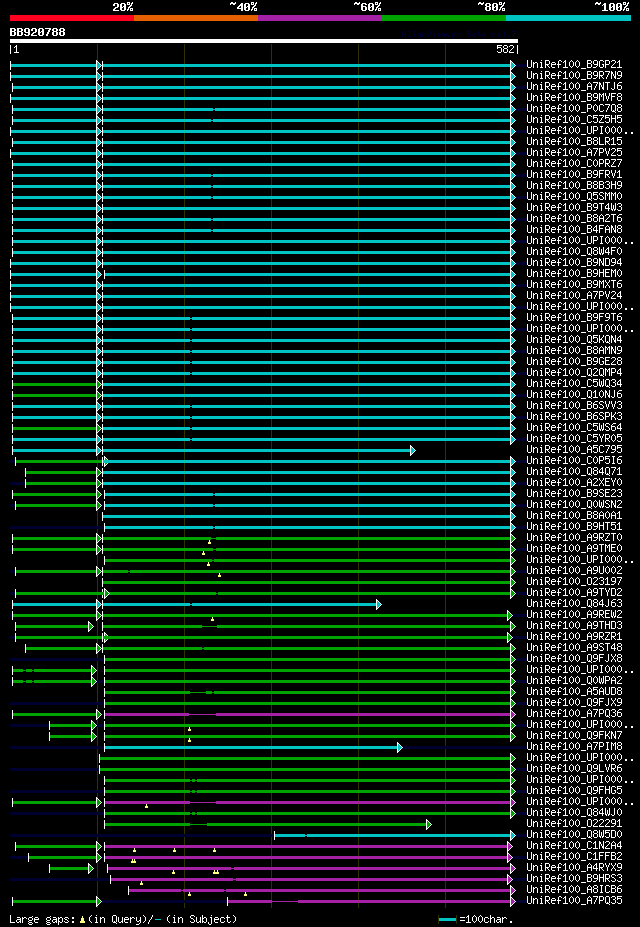Select subject label UniRef100_C0PRZ7
Image resolution: width=640 pixels, height=927 pixels.
coord(574,164)
